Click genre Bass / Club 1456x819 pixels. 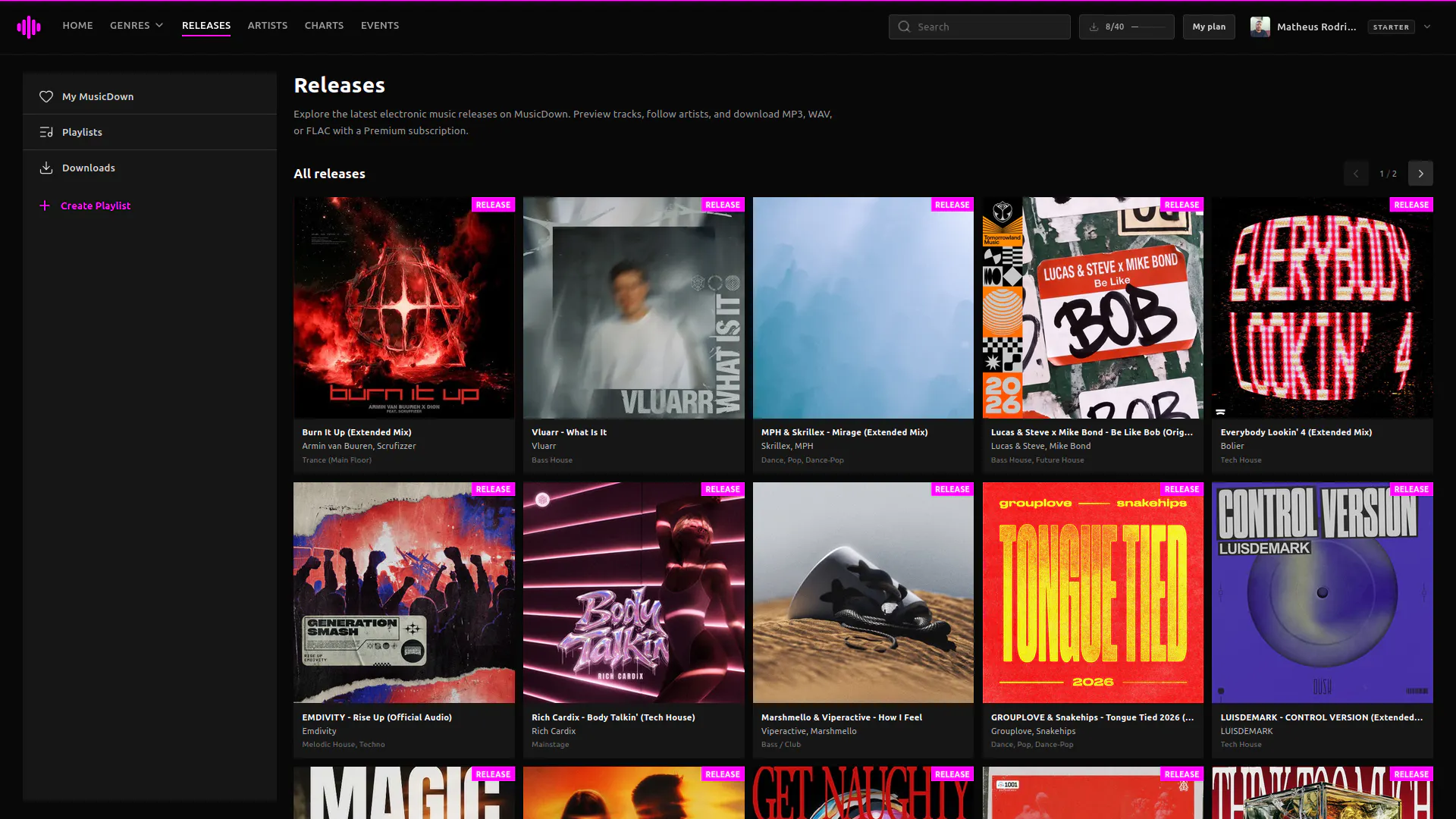[781, 745]
